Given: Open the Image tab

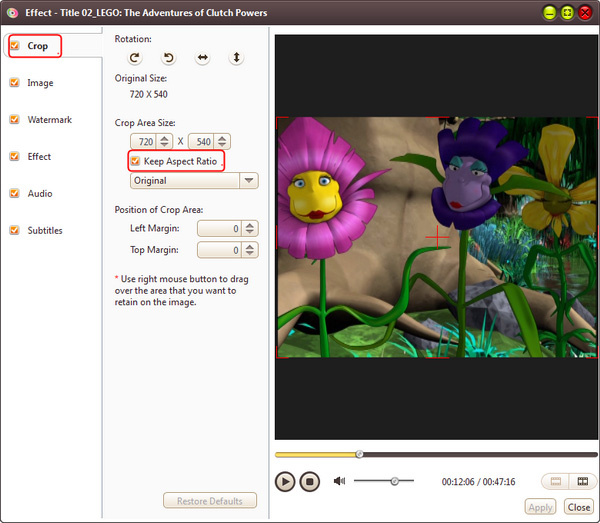Looking at the screenshot, I should (x=41, y=83).
